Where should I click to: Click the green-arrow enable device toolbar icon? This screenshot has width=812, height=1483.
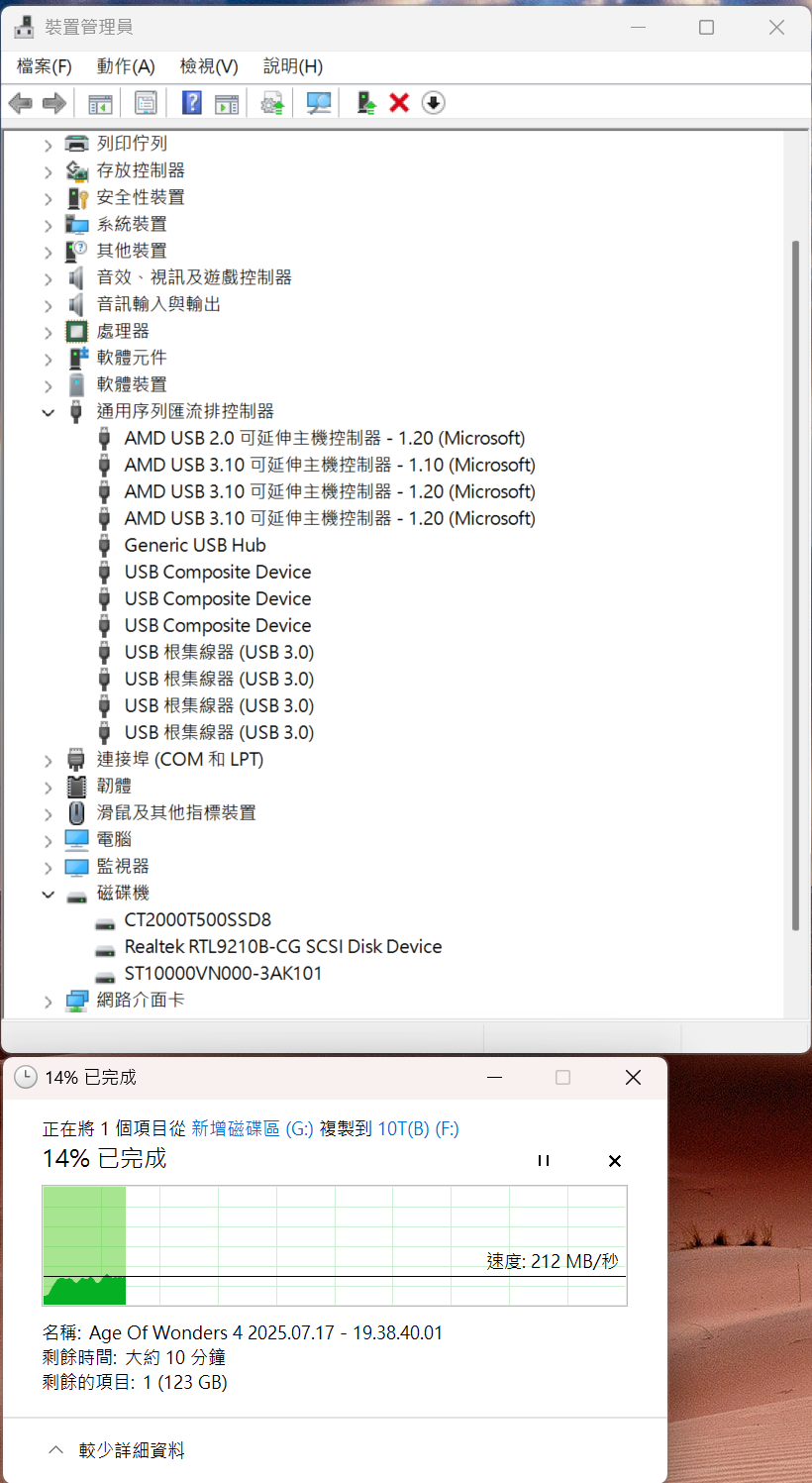click(x=366, y=103)
